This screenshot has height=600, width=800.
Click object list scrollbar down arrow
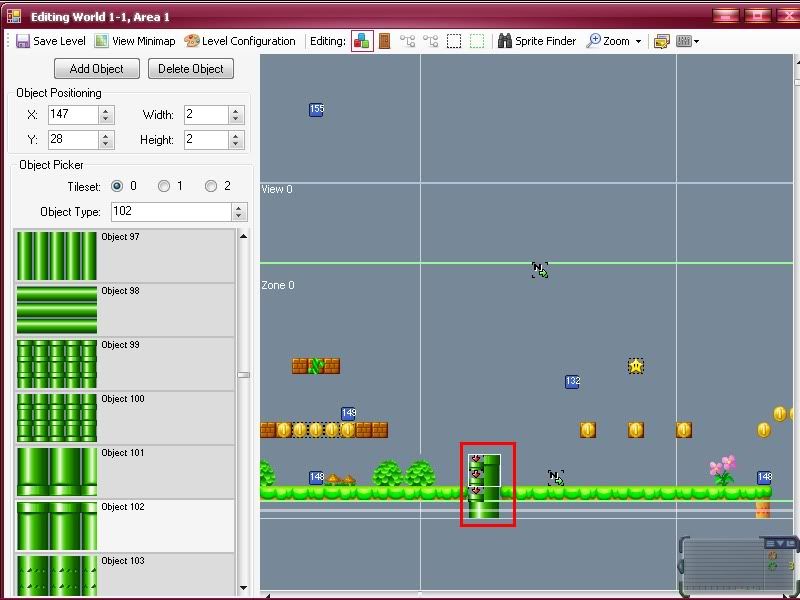click(243, 588)
